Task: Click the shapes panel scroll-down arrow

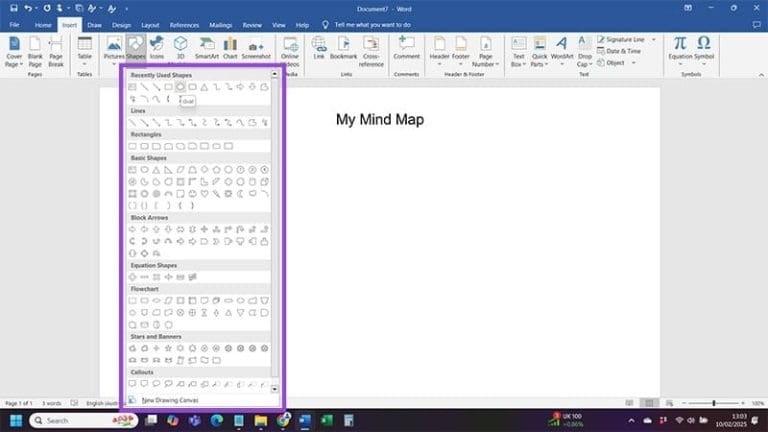Action: pos(274,389)
